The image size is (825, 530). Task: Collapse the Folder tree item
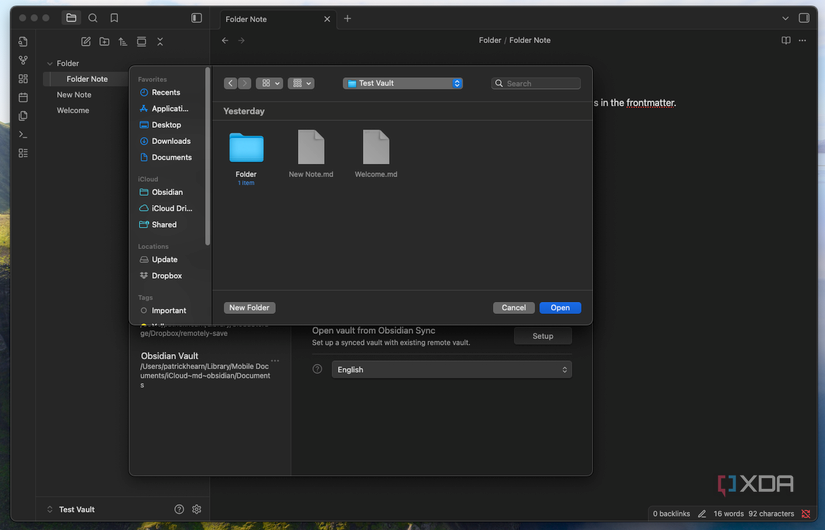(50, 64)
